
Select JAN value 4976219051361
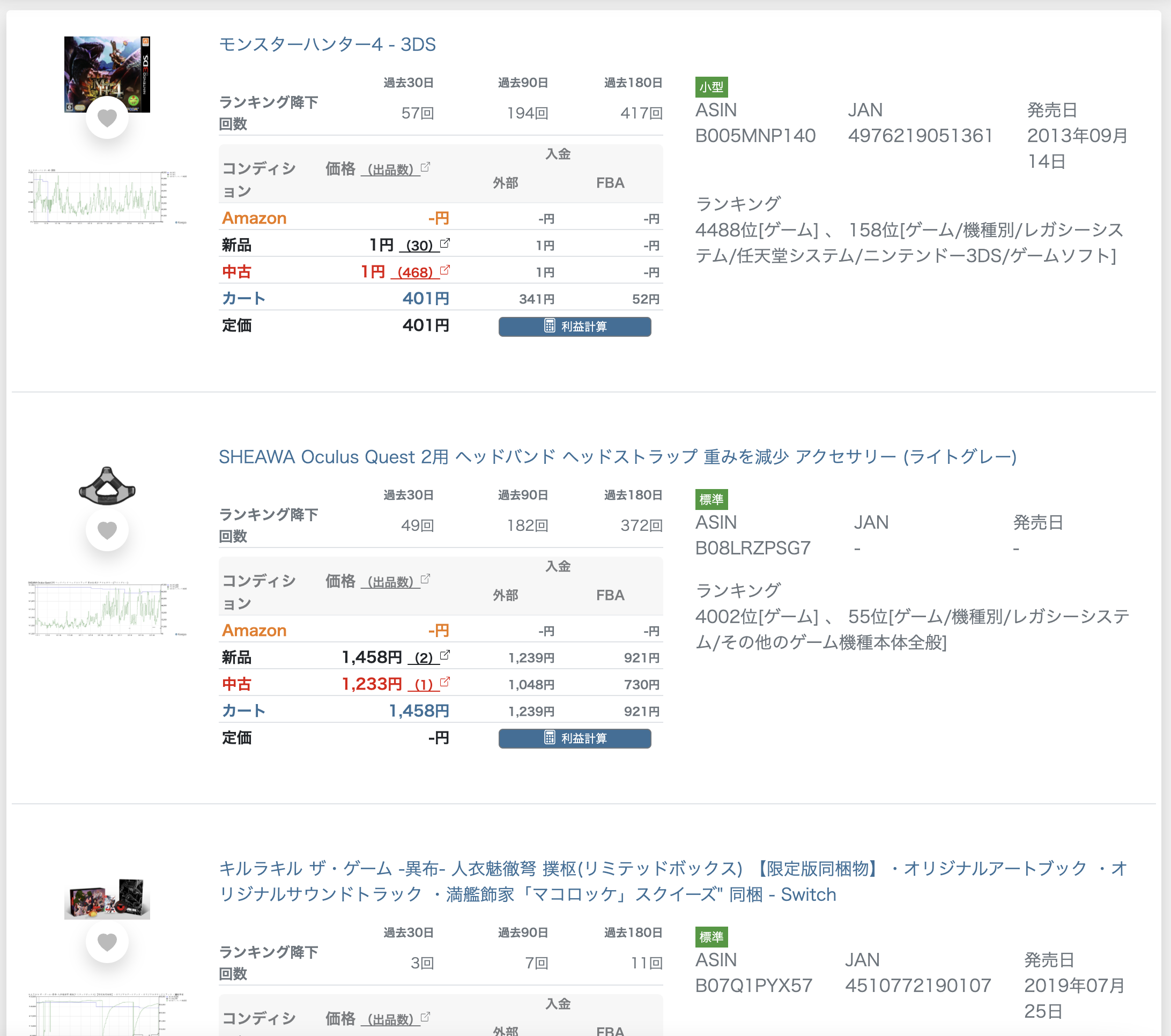(920, 136)
